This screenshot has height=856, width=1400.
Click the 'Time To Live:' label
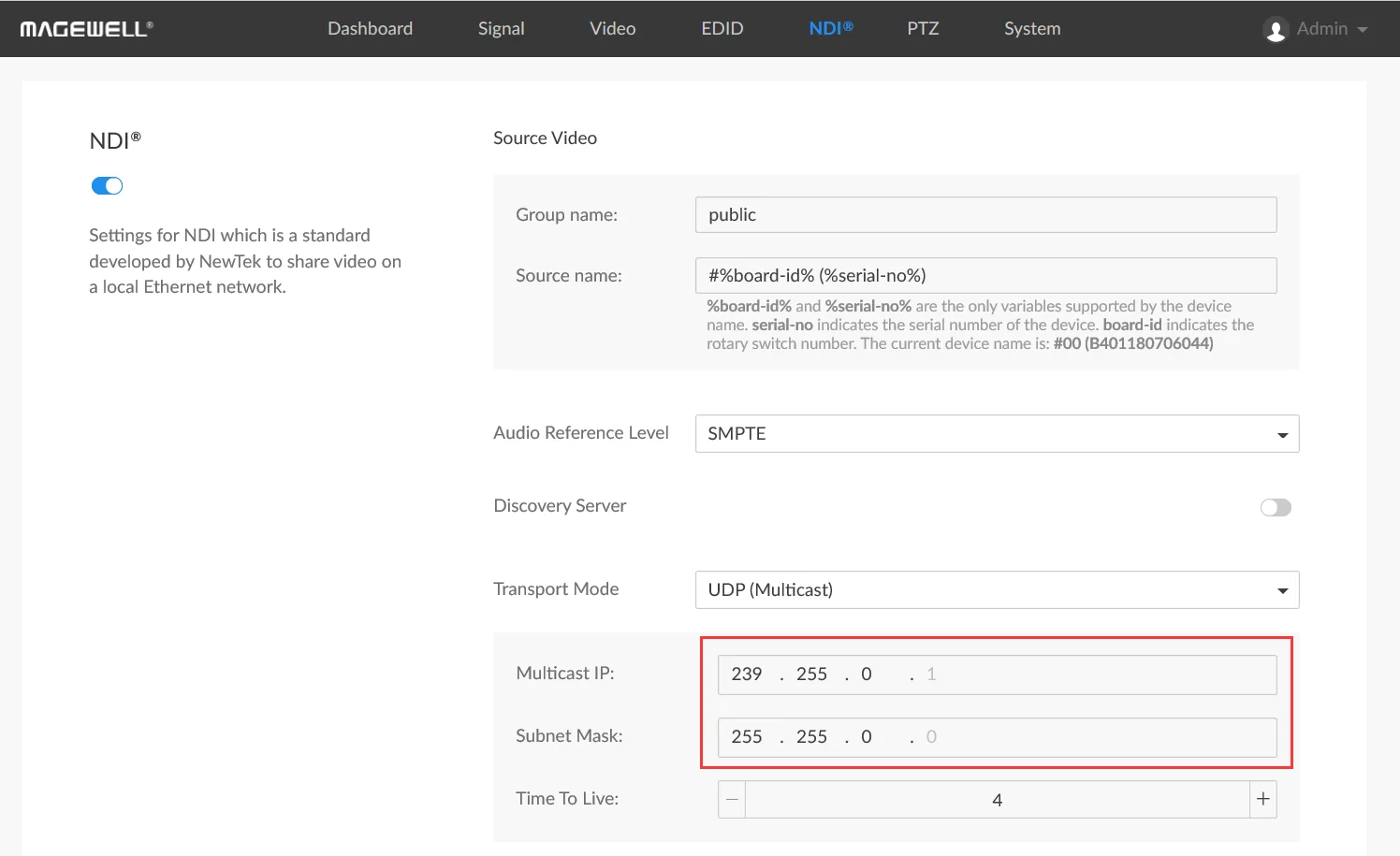[x=567, y=798]
